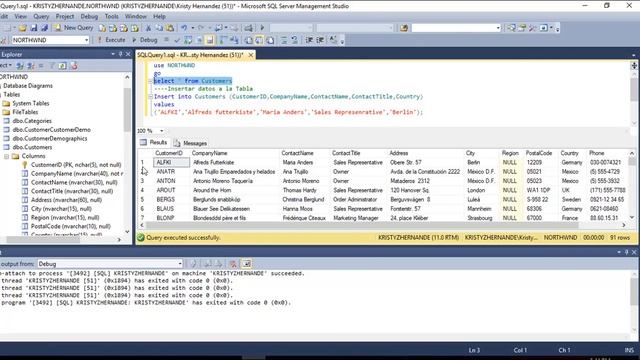The width and height of the screenshot is (640, 360).
Task: Click the Berglunds snabbköp cell
Action: [x=217, y=200]
